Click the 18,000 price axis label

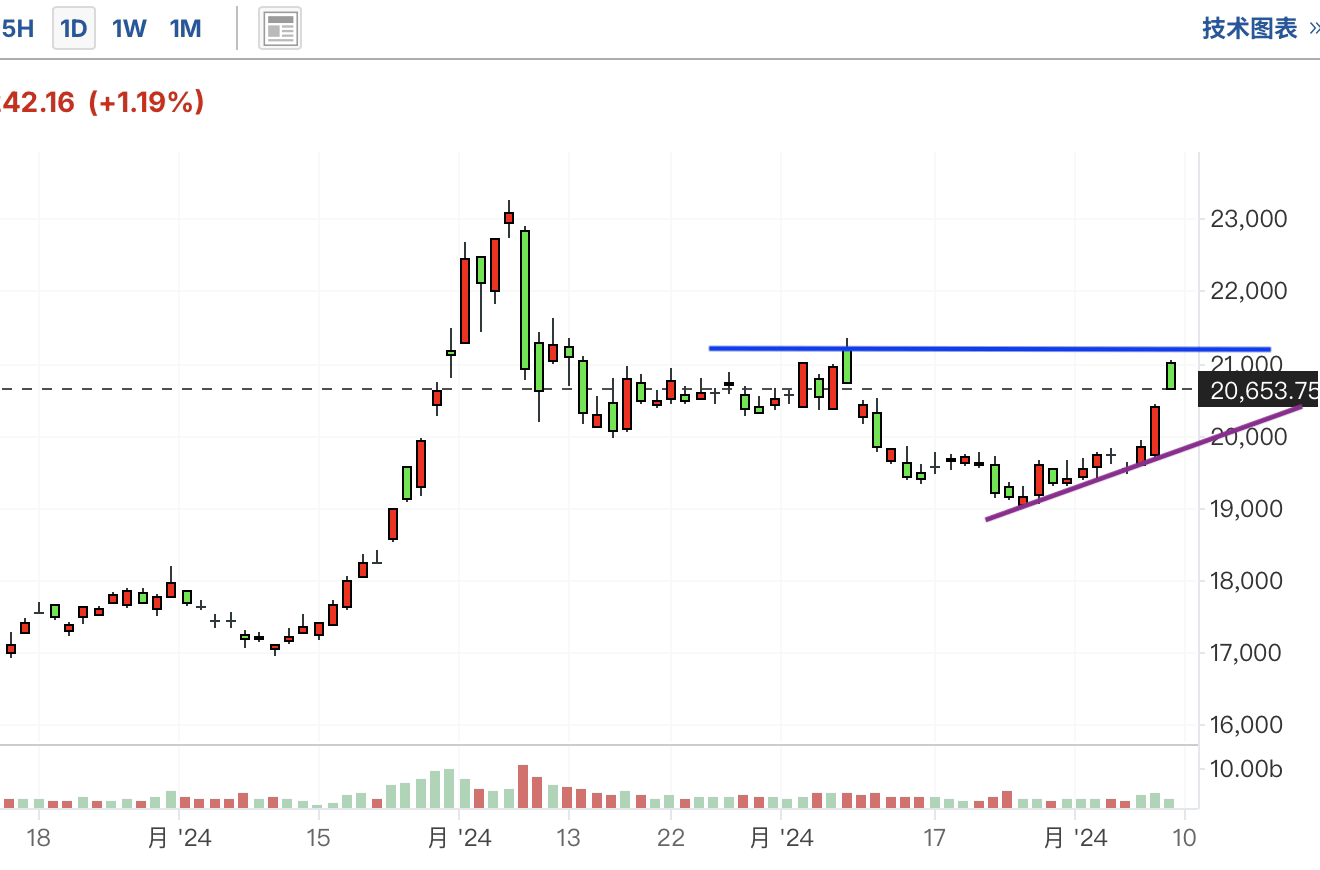(1248, 580)
